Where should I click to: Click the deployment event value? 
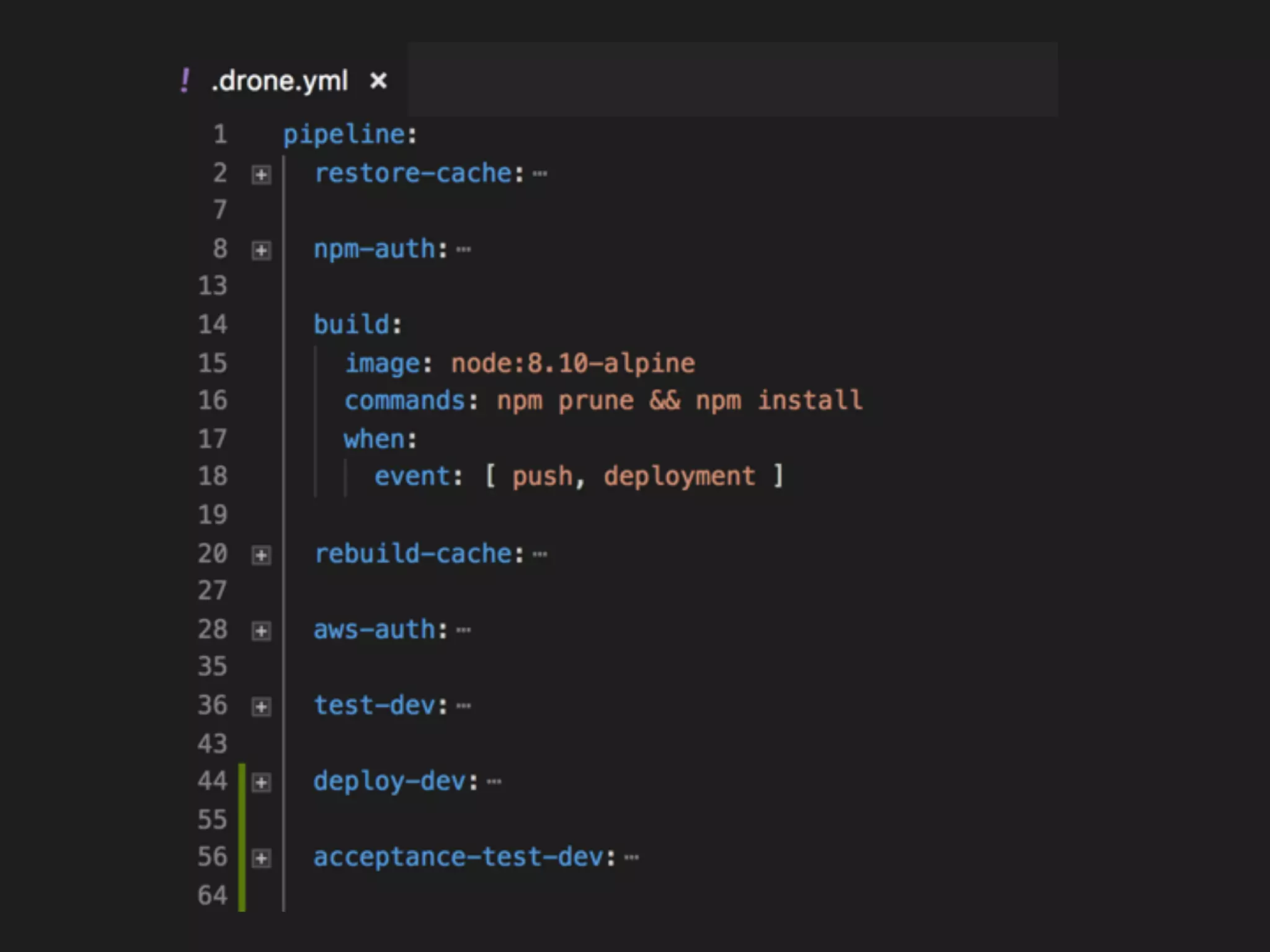pyautogui.click(x=679, y=477)
